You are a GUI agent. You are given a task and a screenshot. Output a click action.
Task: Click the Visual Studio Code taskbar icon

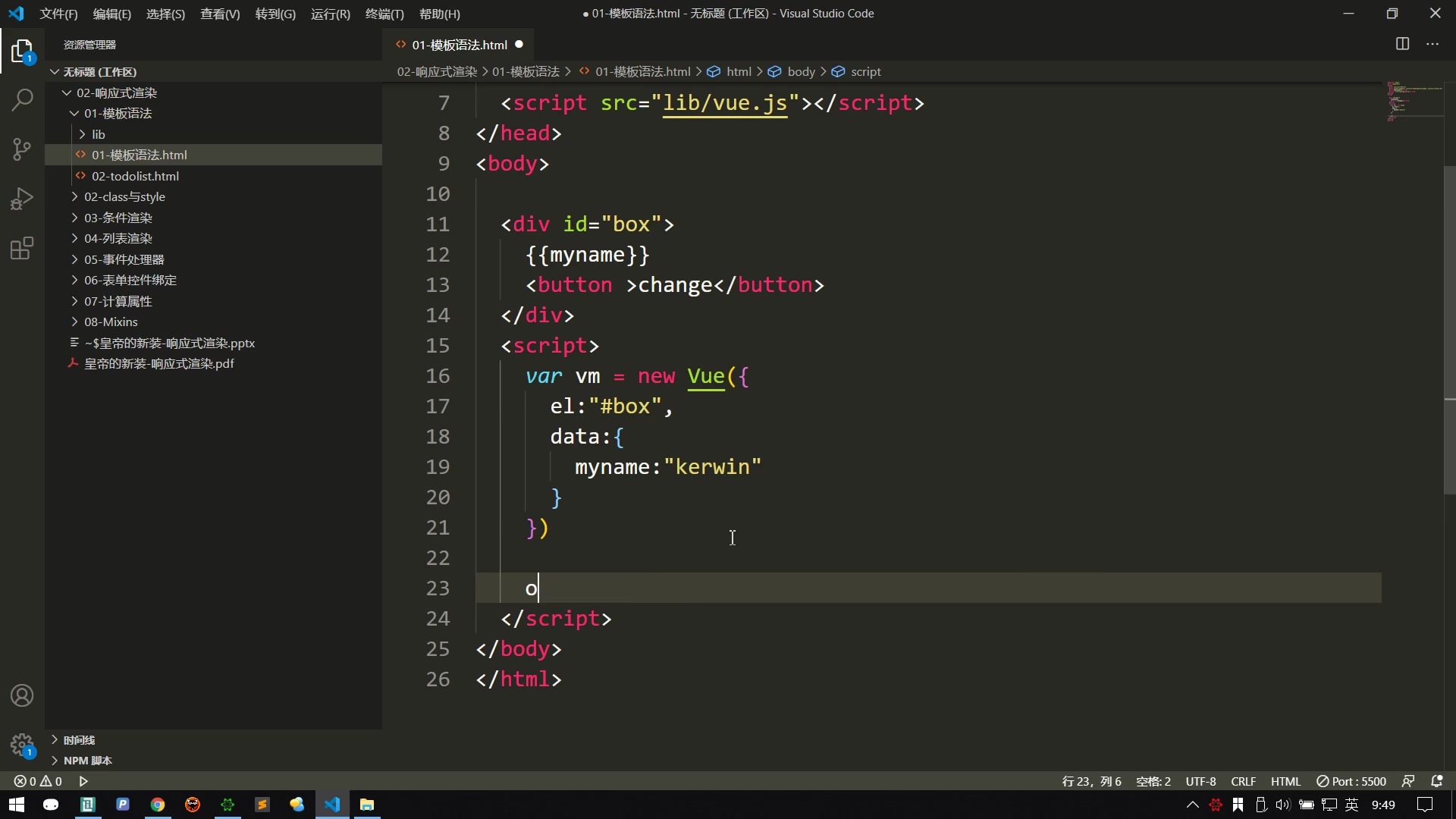(332, 805)
